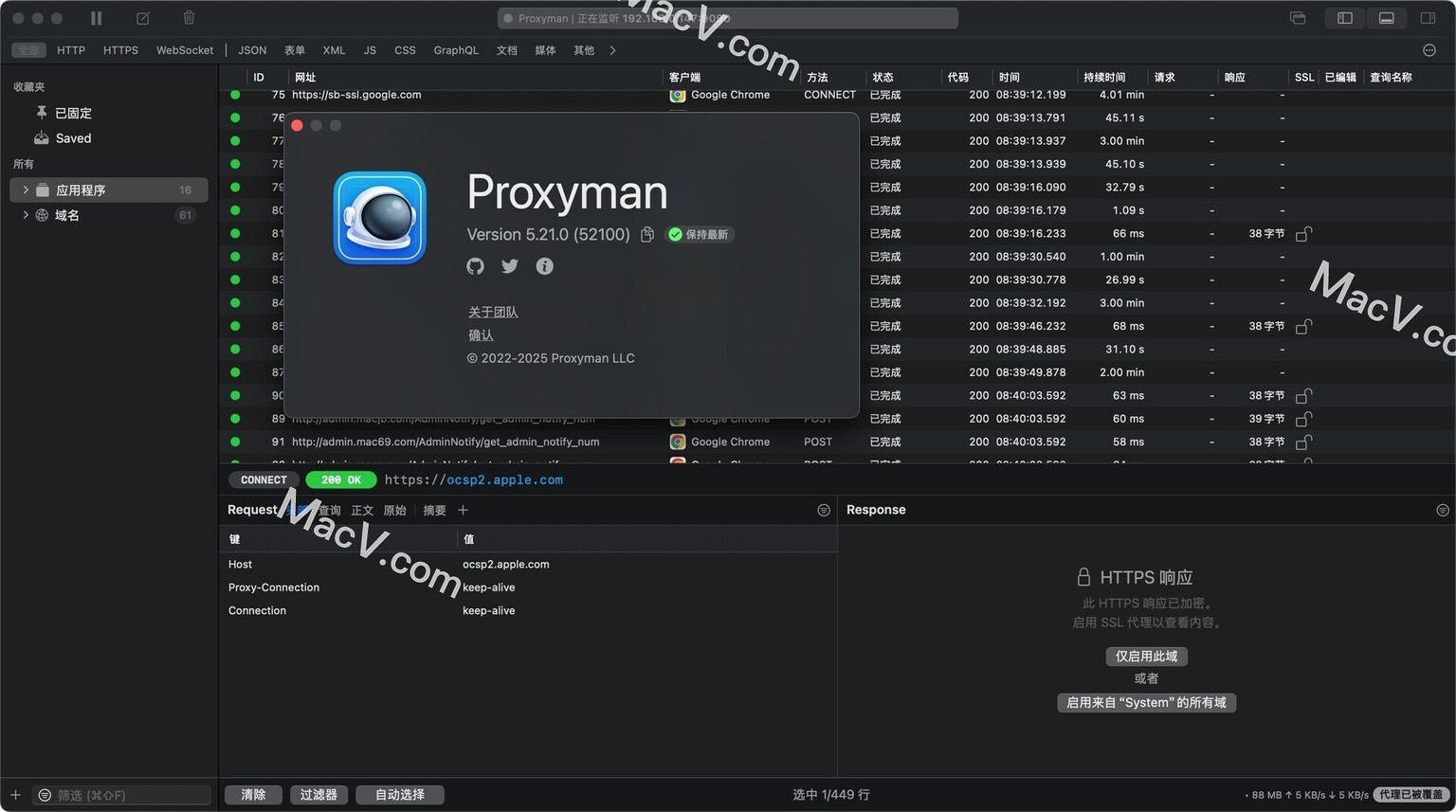1456x812 pixels.
Task: Switch to the Request 摘要 tab
Action: 434,511
